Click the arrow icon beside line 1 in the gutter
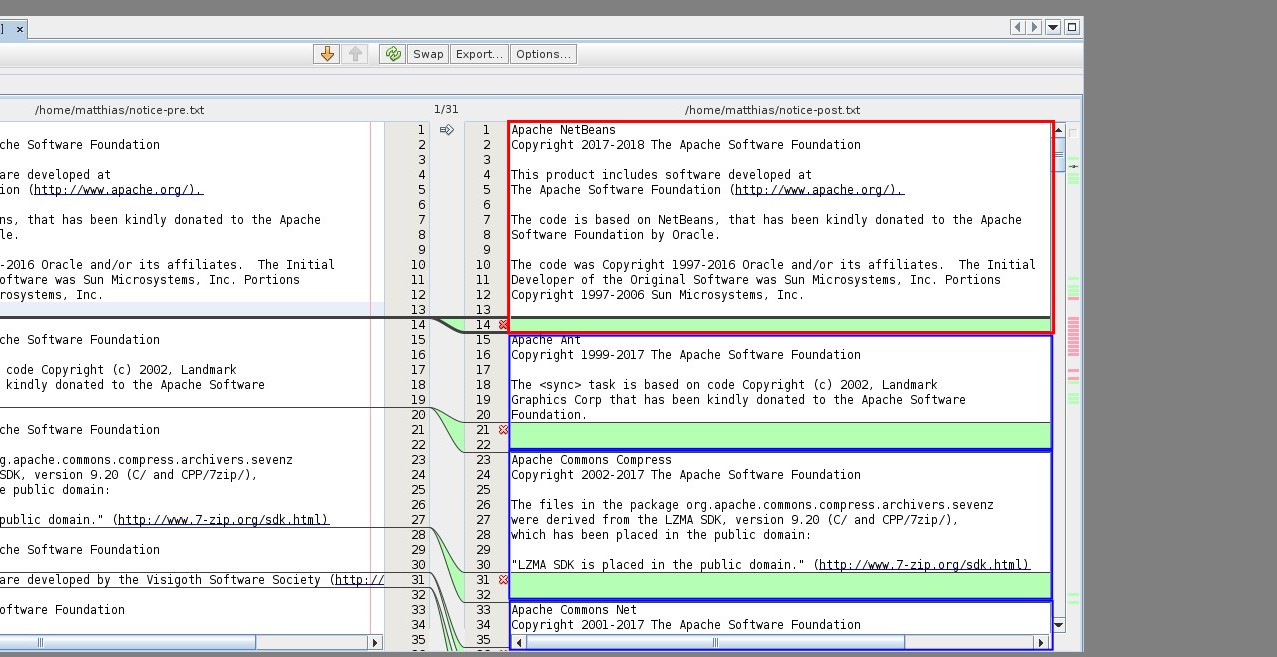Screen dimensions: 1277x657 click(x=447, y=130)
